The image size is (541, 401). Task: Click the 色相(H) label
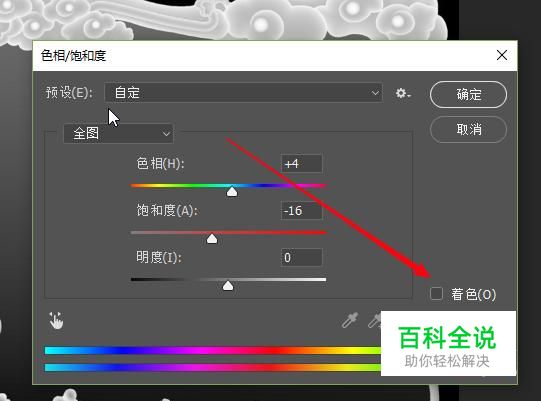[x=160, y=163]
